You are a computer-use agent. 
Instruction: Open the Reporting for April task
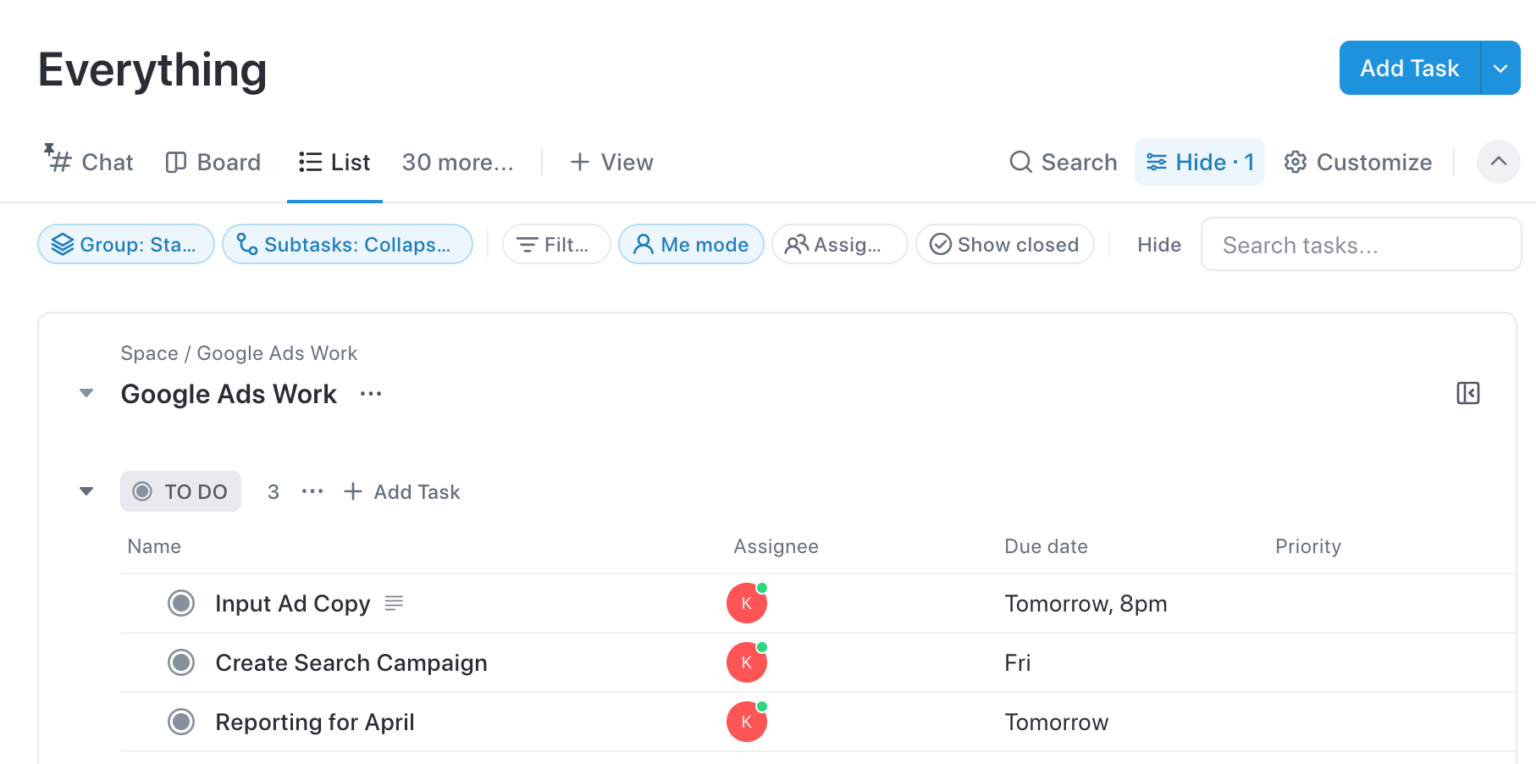[315, 721]
